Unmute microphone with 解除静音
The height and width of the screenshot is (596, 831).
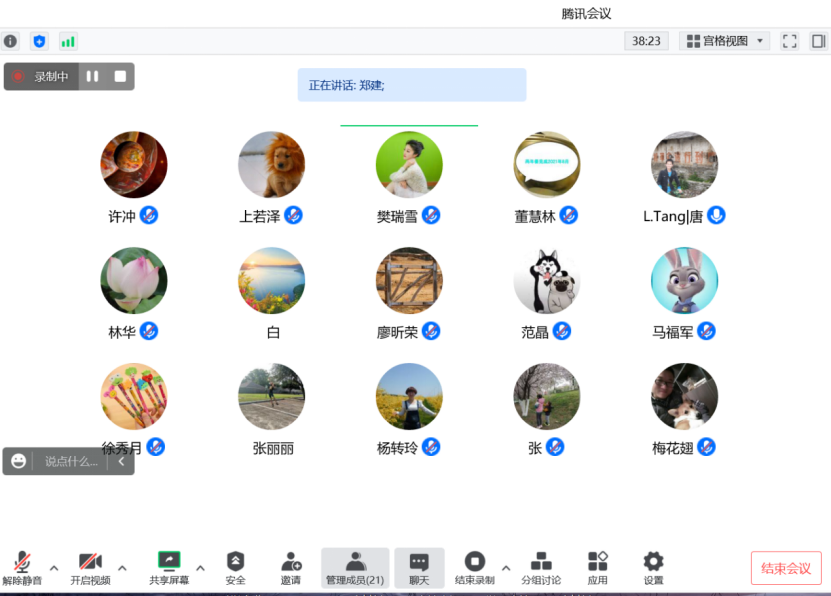coord(22,568)
